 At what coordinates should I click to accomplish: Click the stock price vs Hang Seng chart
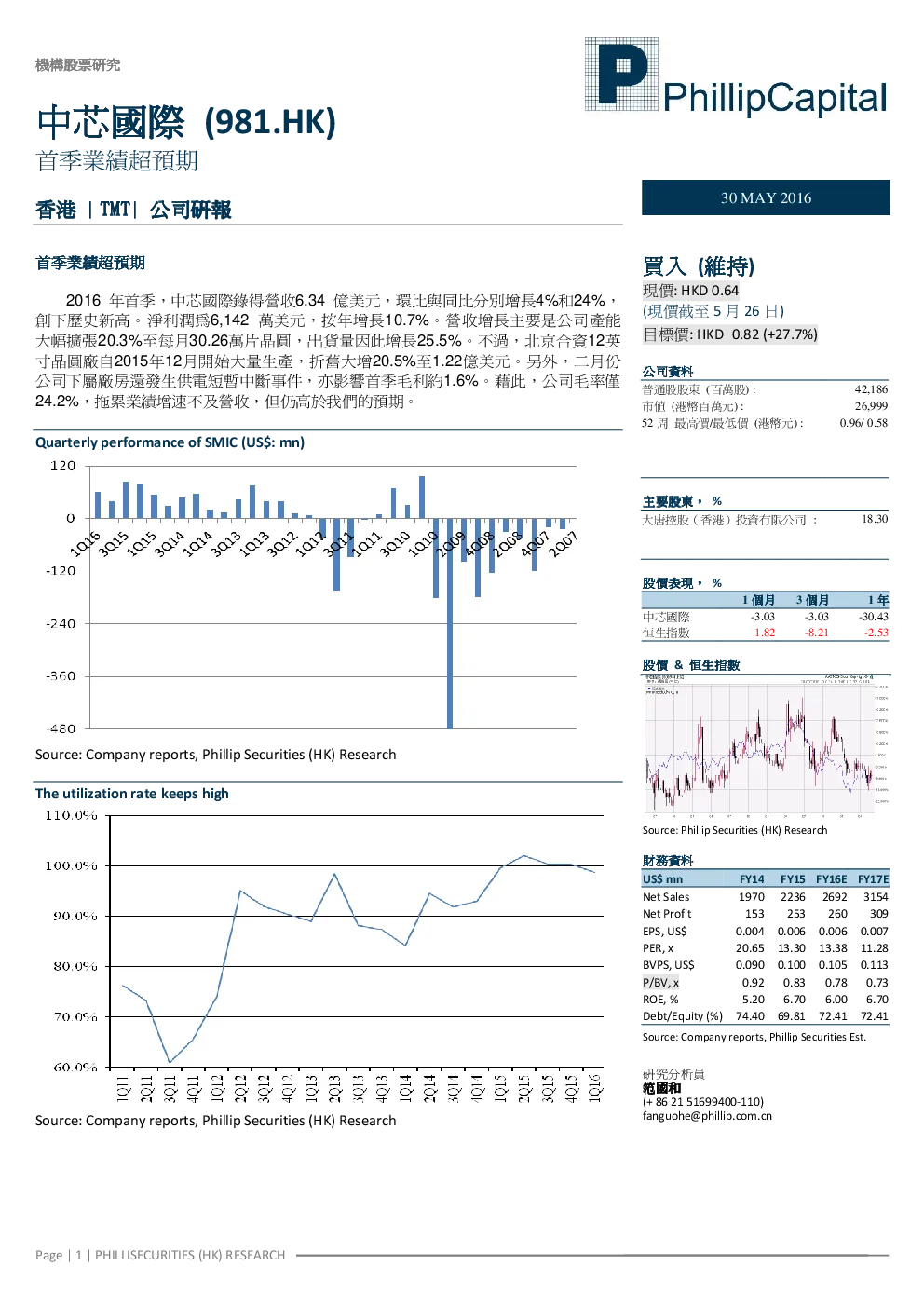click(766, 745)
